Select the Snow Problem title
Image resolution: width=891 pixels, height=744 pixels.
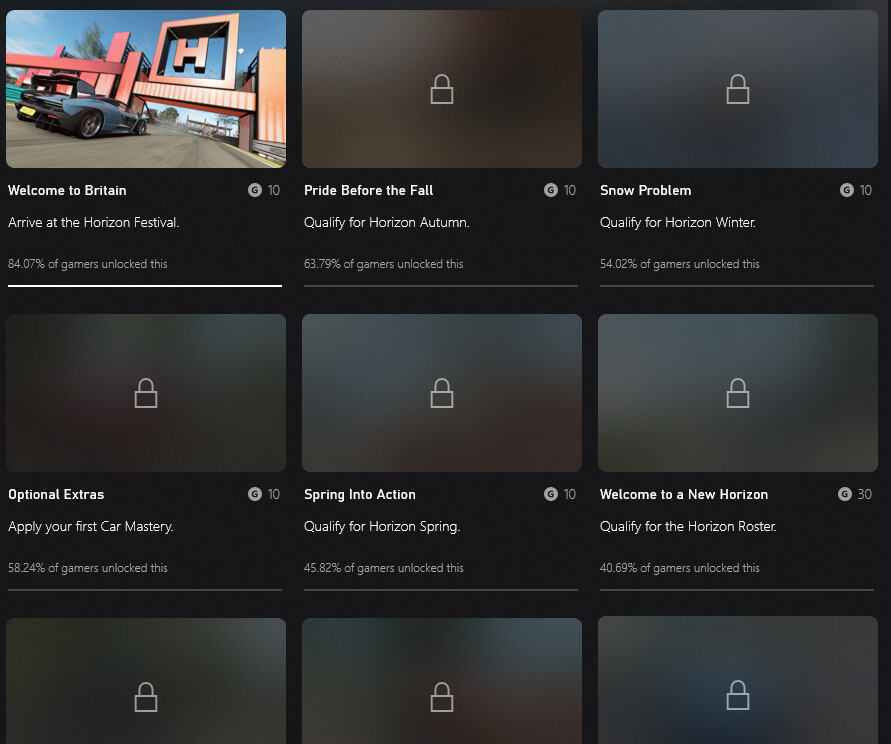tap(646, 190)
